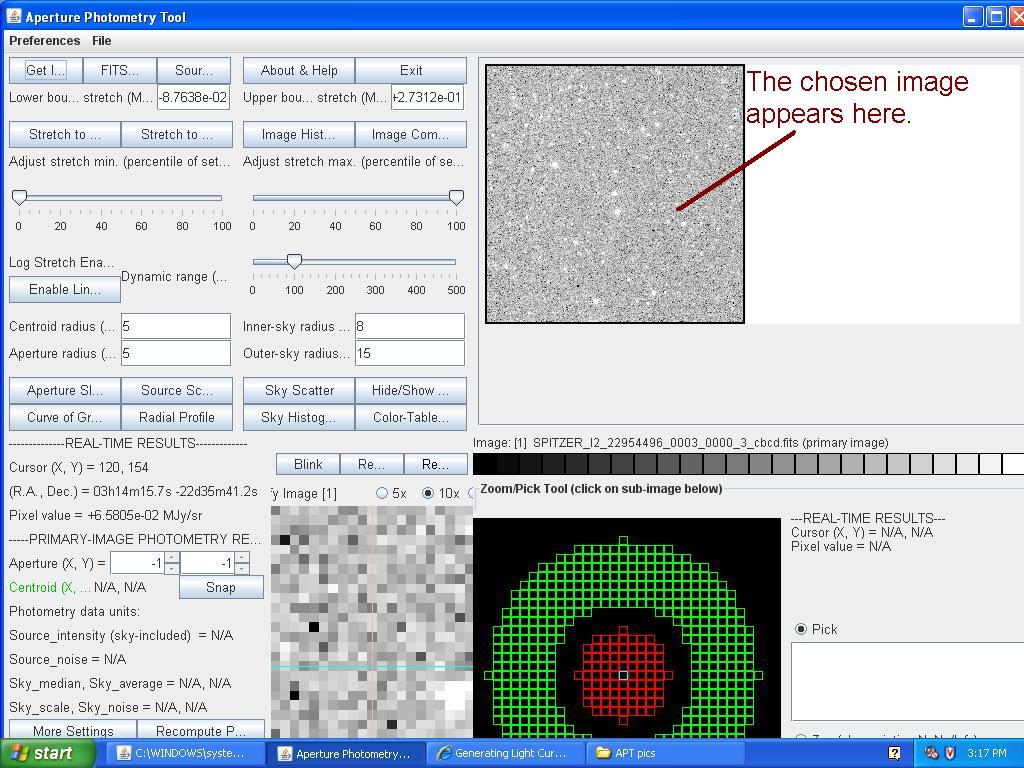Open the File menu
The height and width of the screenshot is (768, 1024).
click(102, 41)
